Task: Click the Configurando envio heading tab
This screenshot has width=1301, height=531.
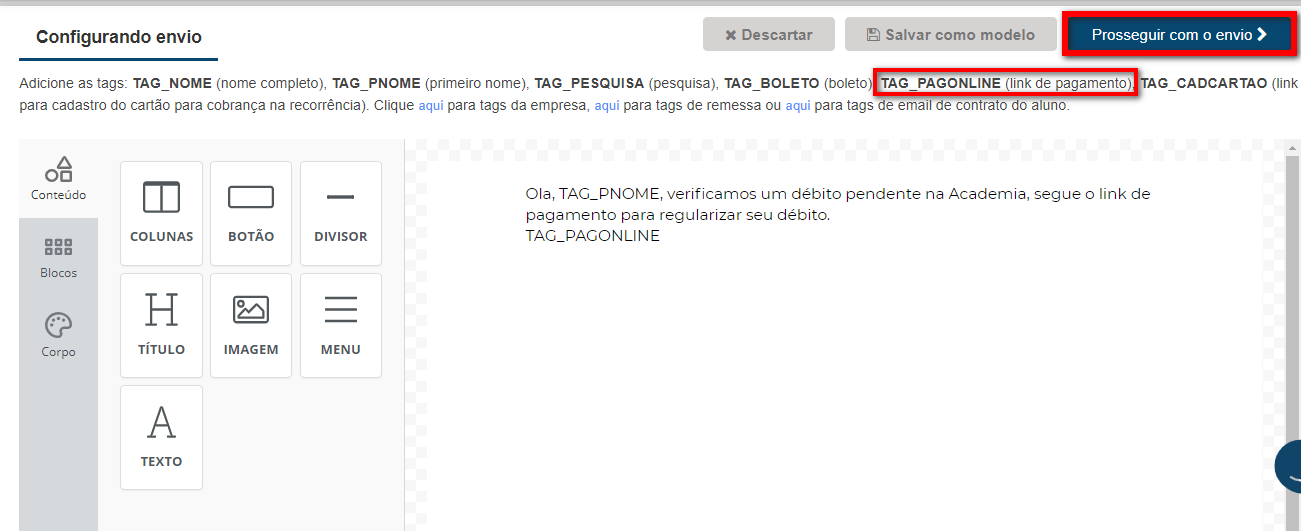Action: click(118, 38)
